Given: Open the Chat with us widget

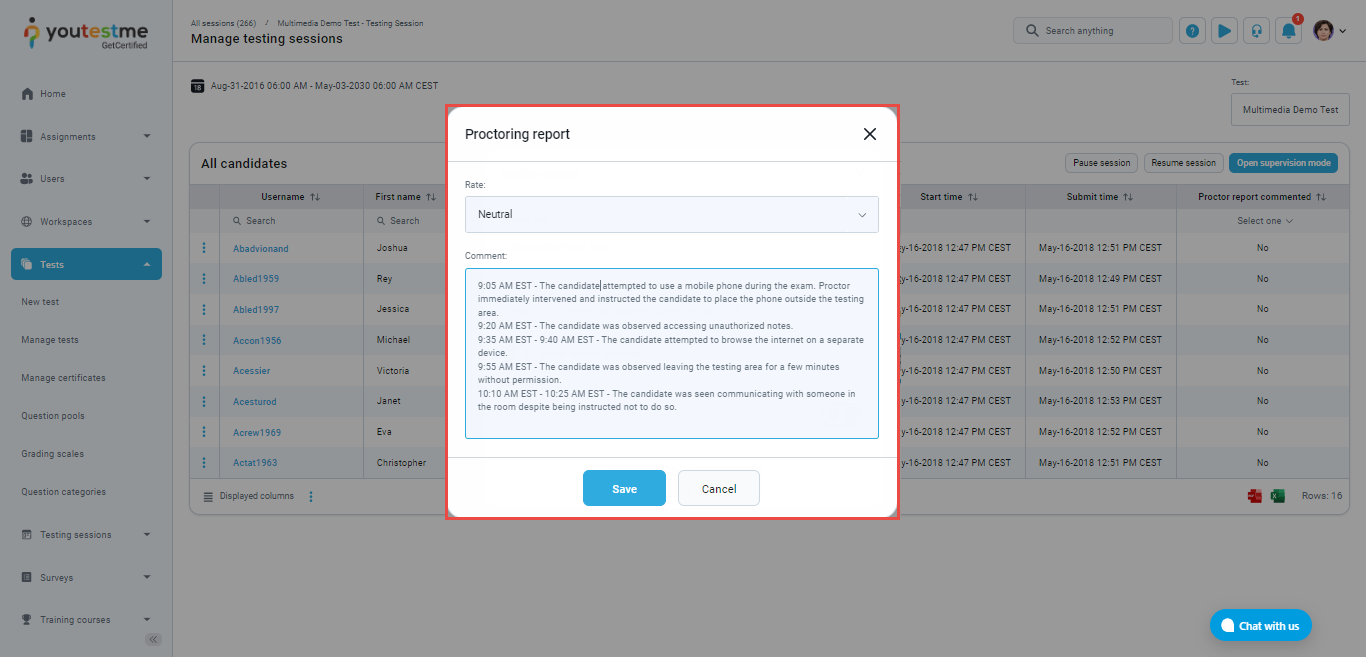Looking at the screenshot, I should [x=1260, y=626].
